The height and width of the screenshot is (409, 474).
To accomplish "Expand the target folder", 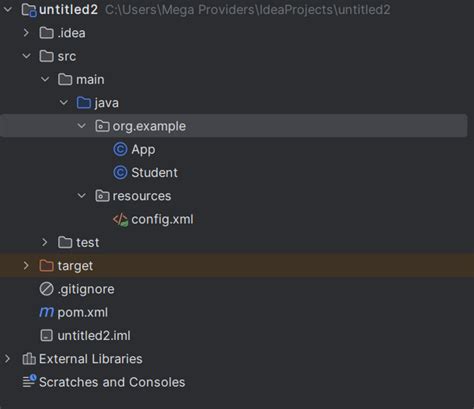I will pos(26,266).
